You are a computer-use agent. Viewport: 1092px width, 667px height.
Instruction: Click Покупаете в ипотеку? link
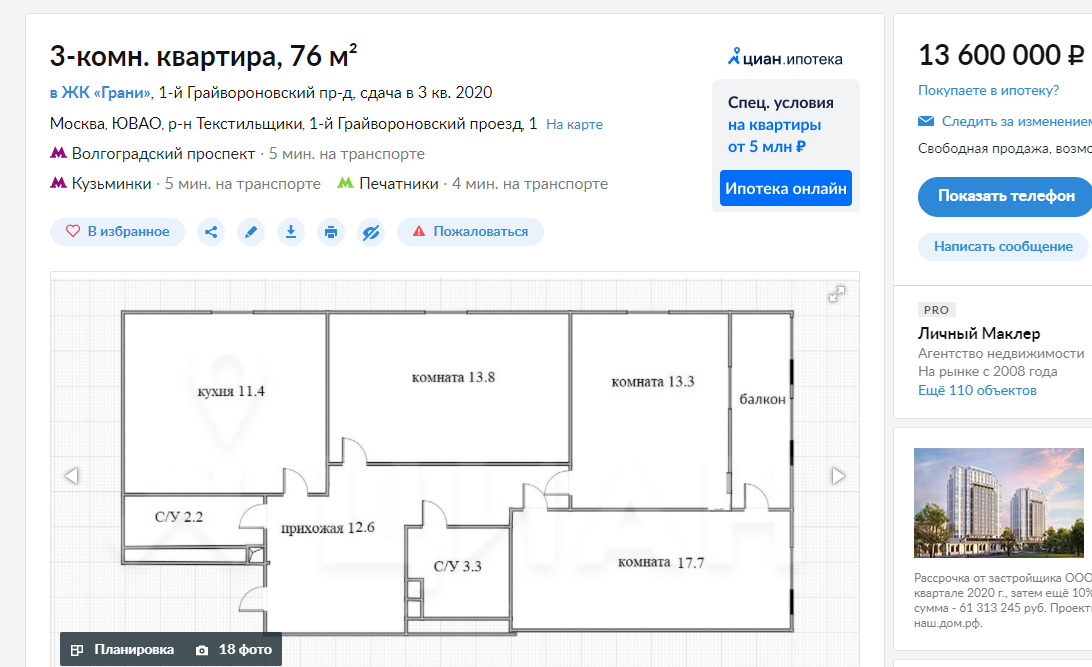988,91
